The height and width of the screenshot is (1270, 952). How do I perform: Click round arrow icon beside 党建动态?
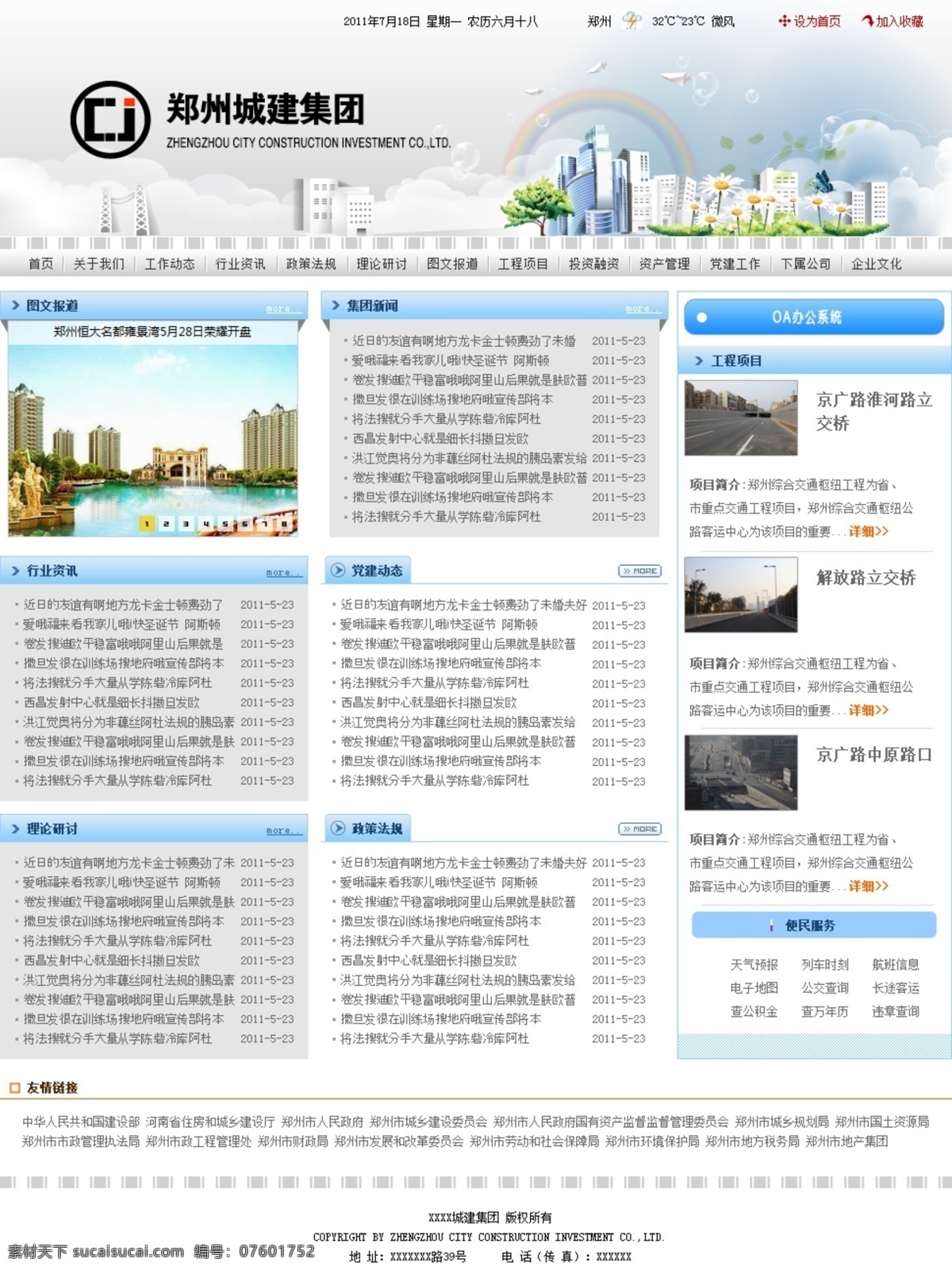tap(338, 570)
